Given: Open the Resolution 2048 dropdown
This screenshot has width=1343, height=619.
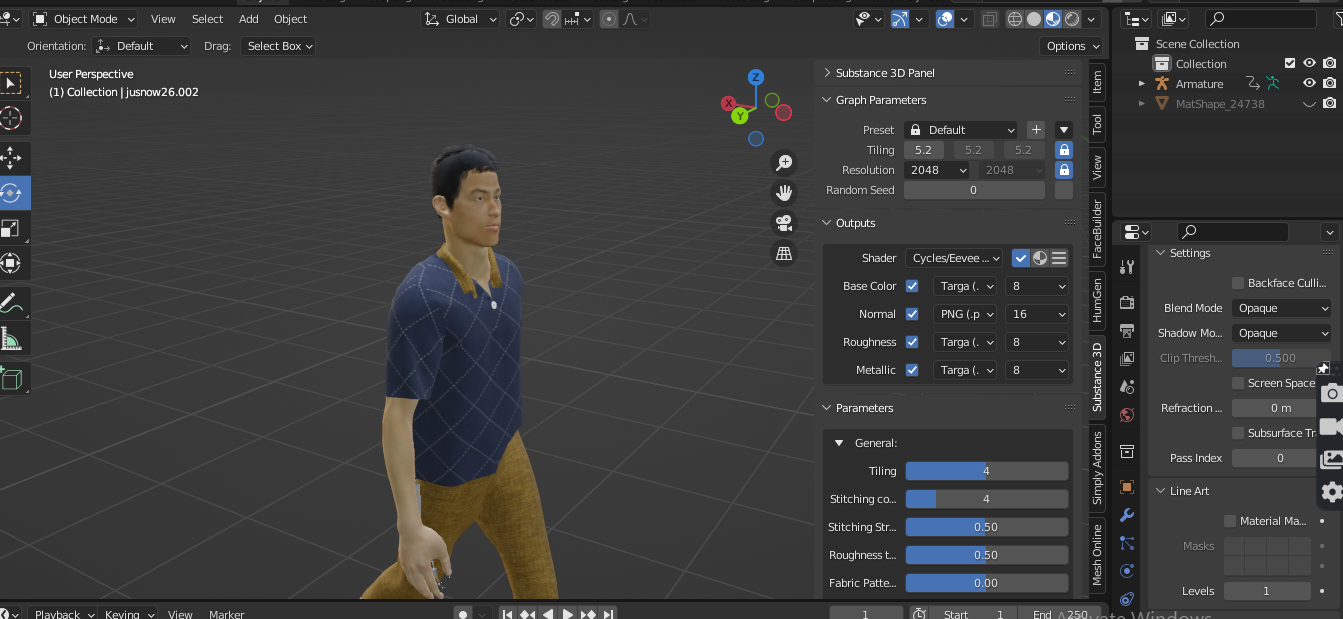Looking at the screenshot, I should click(x=937, y=170).
